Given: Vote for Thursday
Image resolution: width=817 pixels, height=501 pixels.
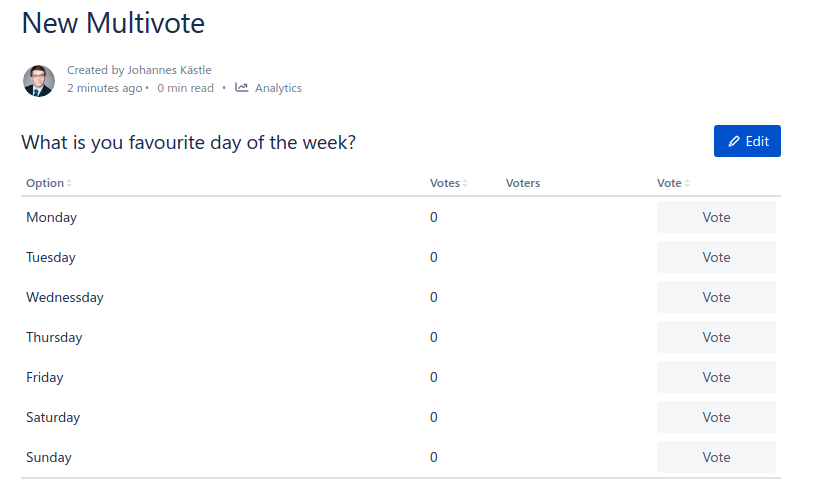Looking at the screenshot, I should (x=716, y=337).
